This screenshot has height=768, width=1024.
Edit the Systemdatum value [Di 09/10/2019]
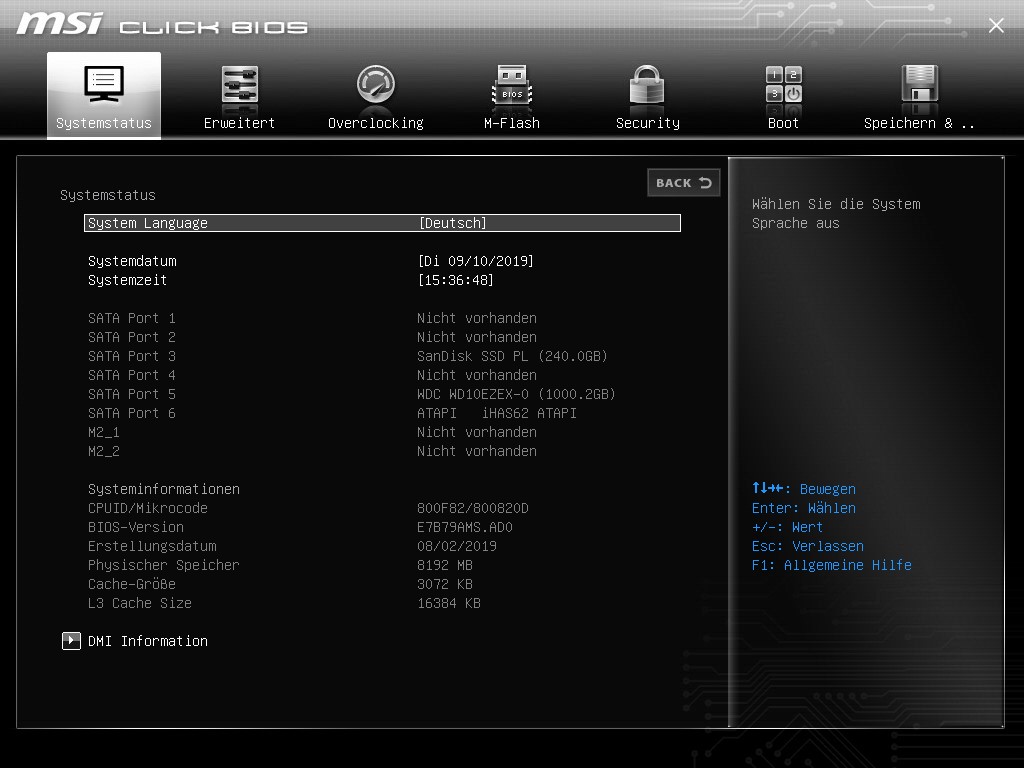(x=475, y=261)
